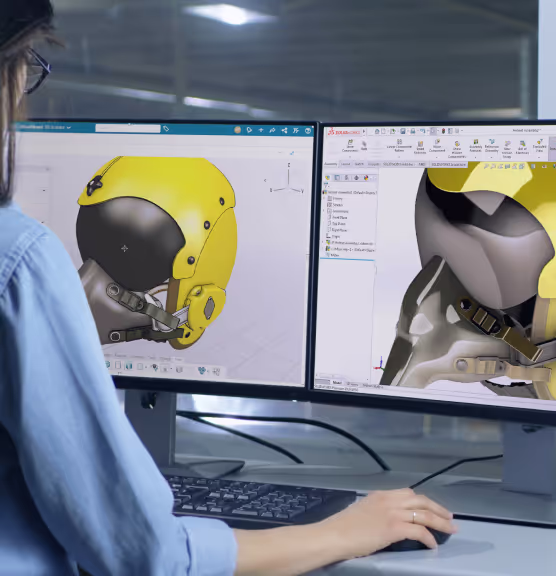The width and height of the screenshot is (556, 576).
Task: Click the network Share nodes icon, left top bar
Action: (284, 130)
